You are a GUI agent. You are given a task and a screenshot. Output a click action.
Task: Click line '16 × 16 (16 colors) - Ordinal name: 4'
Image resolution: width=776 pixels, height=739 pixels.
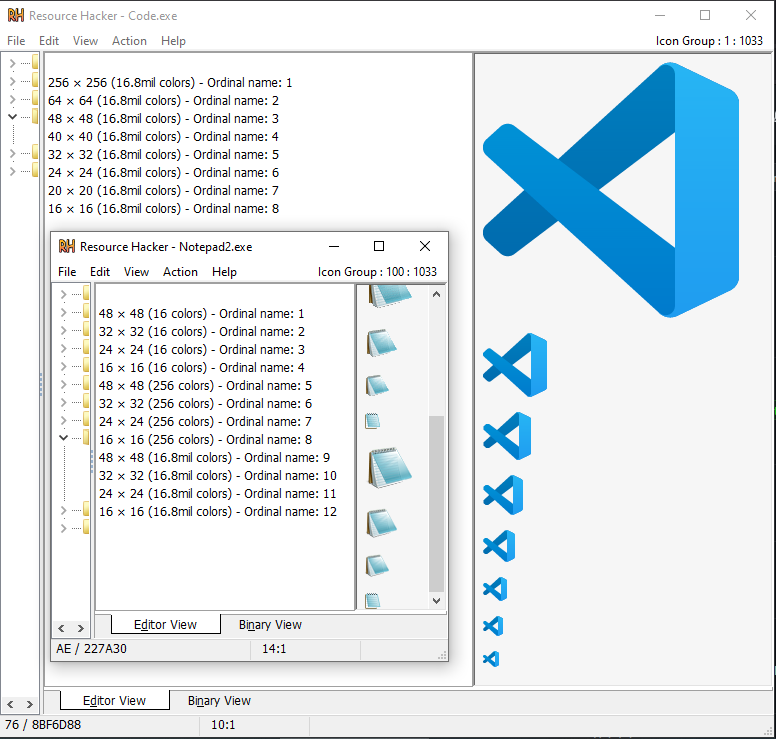[x=201, y=368]
